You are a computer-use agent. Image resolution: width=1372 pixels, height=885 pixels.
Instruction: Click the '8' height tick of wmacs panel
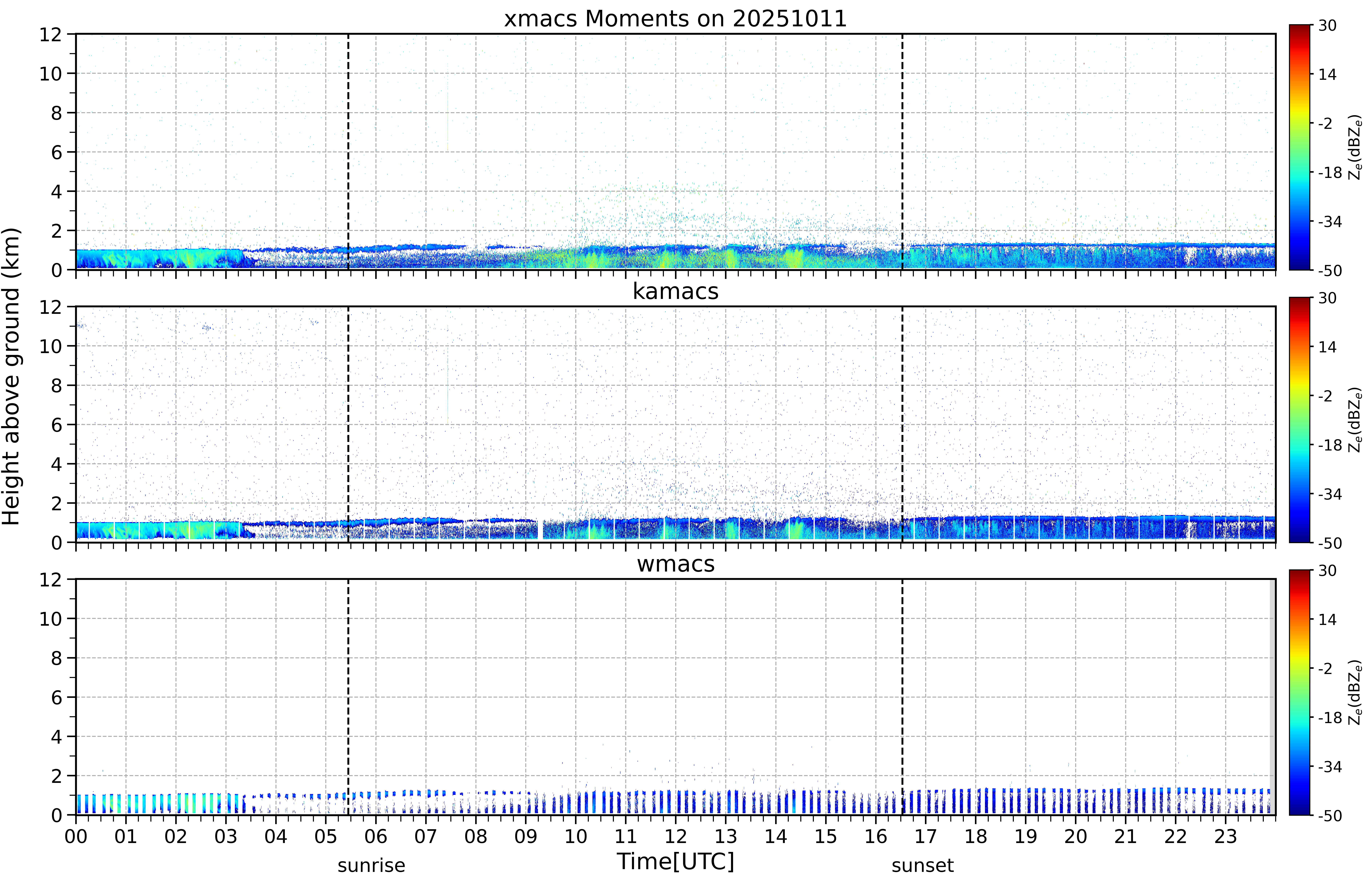56,659
